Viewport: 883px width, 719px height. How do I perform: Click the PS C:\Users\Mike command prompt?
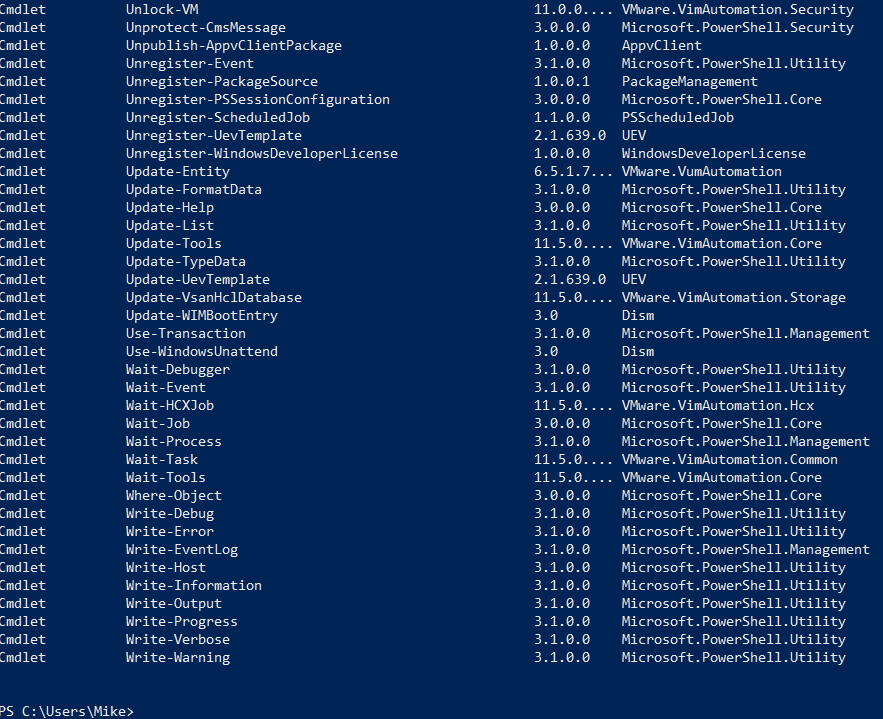(66, 711)
